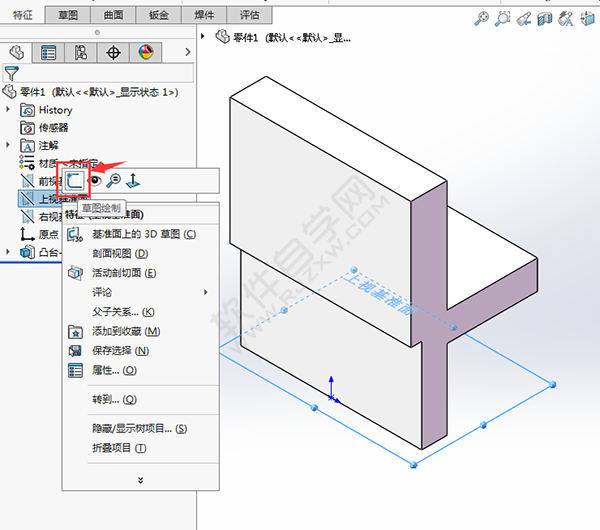
Task: Select the front plane (前视) tree icon
Action: [27, 181]
